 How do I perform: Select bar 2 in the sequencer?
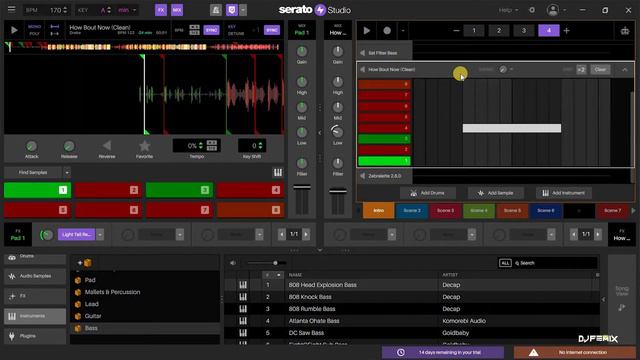coord(499,30)
